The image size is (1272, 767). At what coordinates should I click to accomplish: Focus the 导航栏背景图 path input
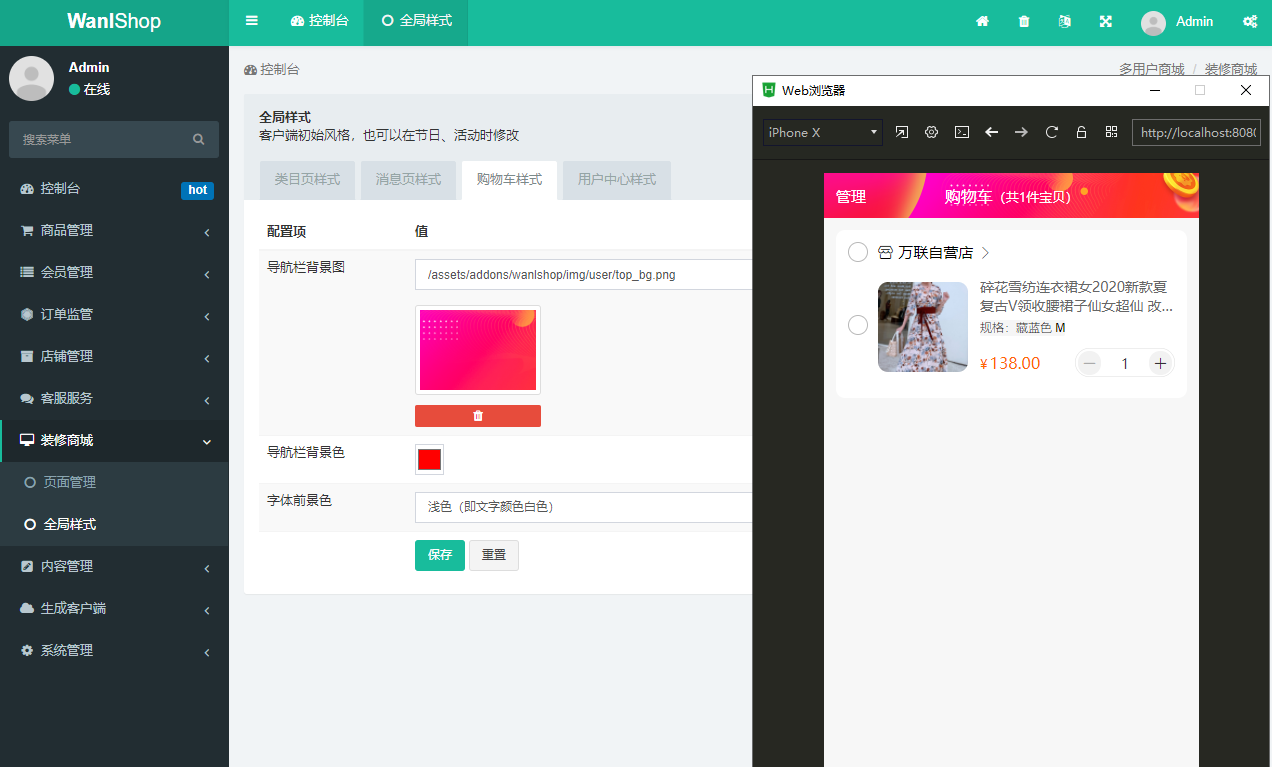pyautogui.click(x=583, y=275)
